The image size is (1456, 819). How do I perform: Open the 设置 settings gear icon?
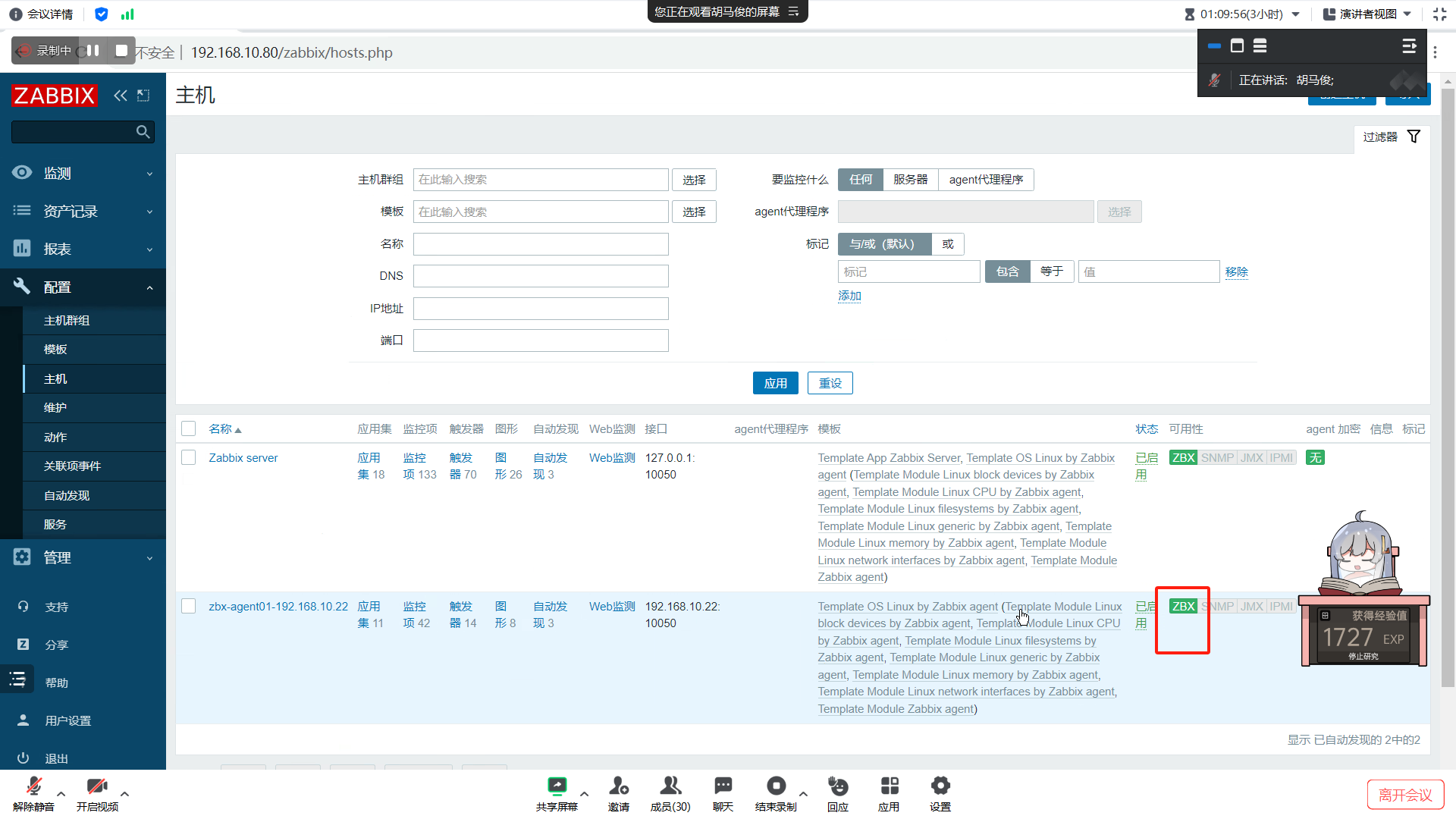tap(940, 786)
